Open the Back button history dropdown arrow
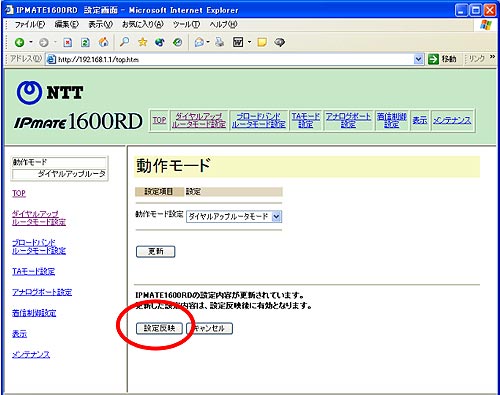 point(30,42)
